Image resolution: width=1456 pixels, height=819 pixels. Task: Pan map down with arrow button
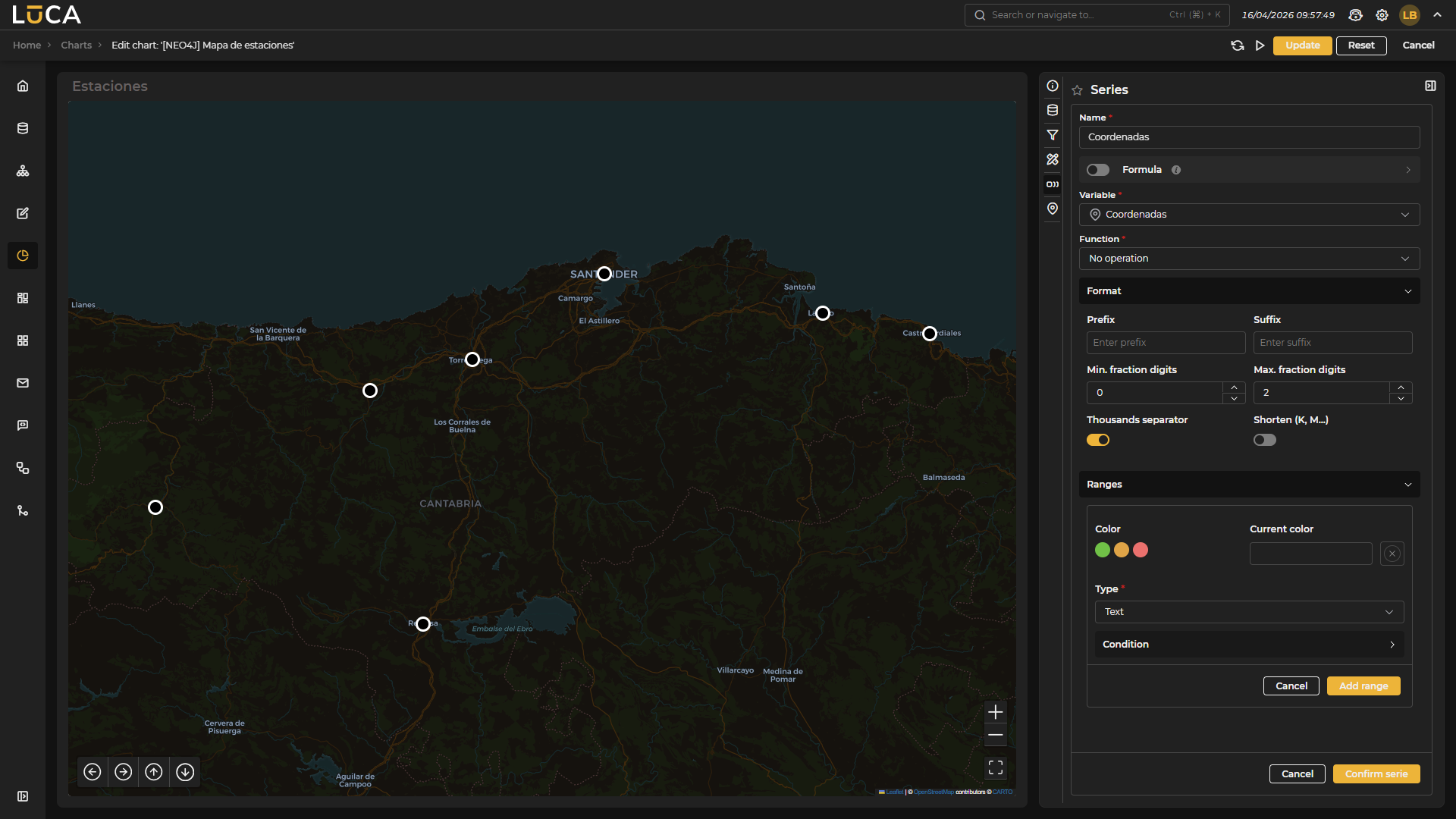point(185,772)
